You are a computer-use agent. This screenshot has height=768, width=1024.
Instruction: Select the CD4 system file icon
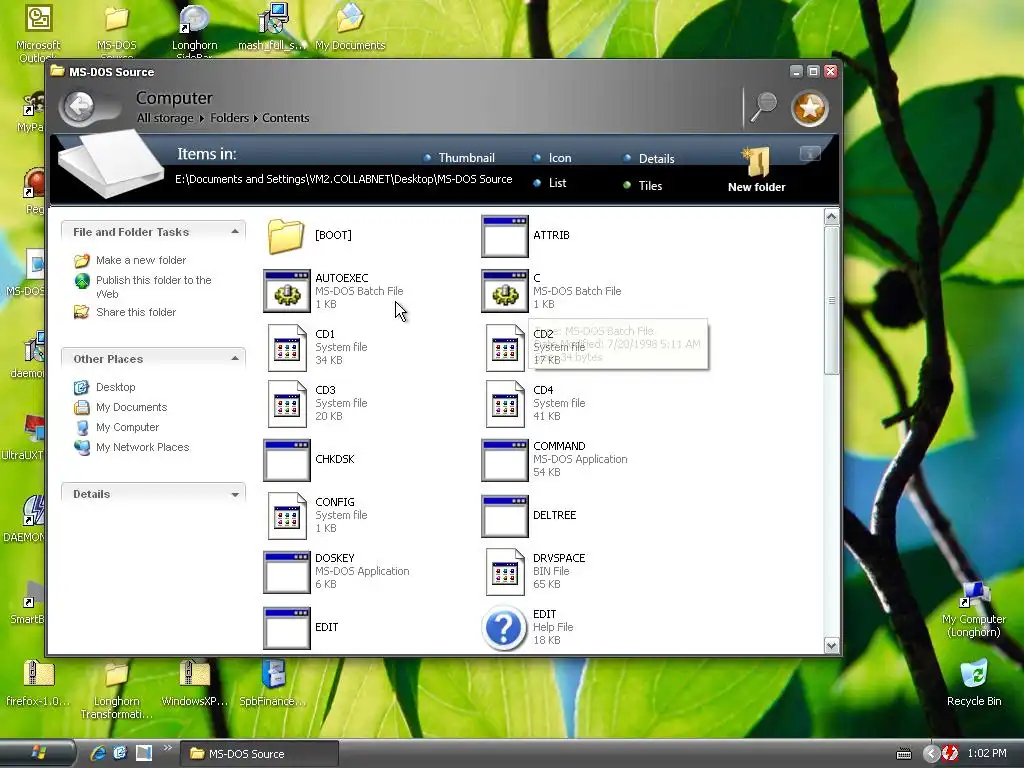(505, 404)
